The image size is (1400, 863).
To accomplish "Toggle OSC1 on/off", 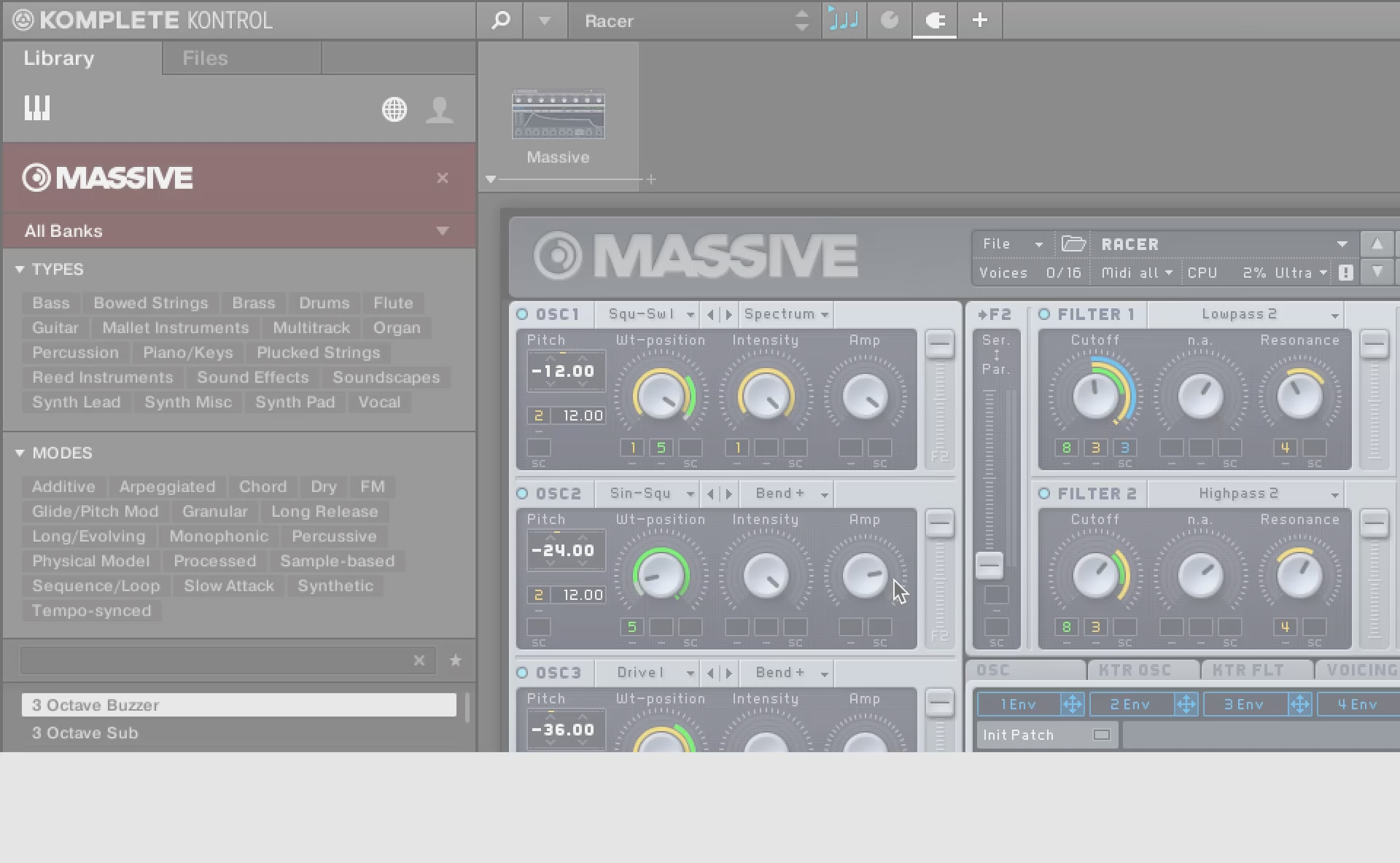I will pos(522,314).
